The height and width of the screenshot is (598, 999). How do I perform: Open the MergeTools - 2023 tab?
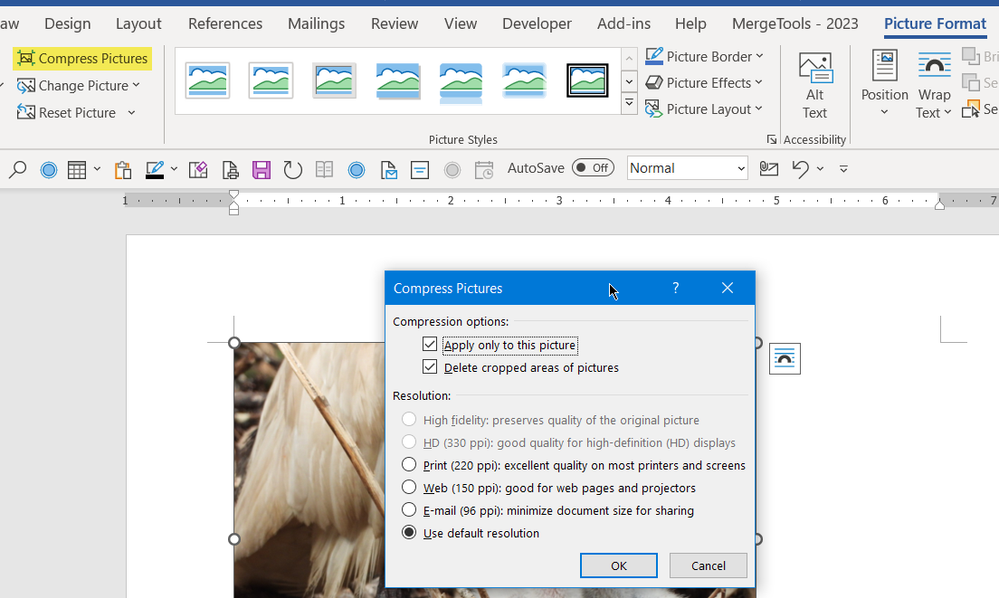click(x=795, y=24)
